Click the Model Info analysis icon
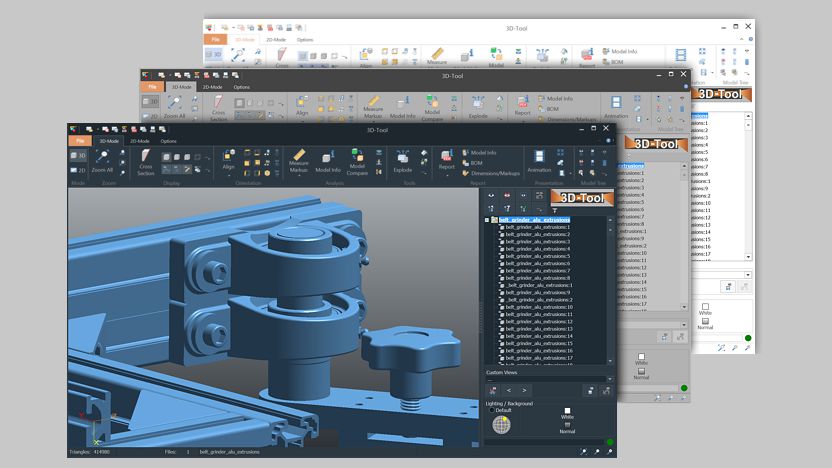Viewport: 832px width, 468px height. 328,161
